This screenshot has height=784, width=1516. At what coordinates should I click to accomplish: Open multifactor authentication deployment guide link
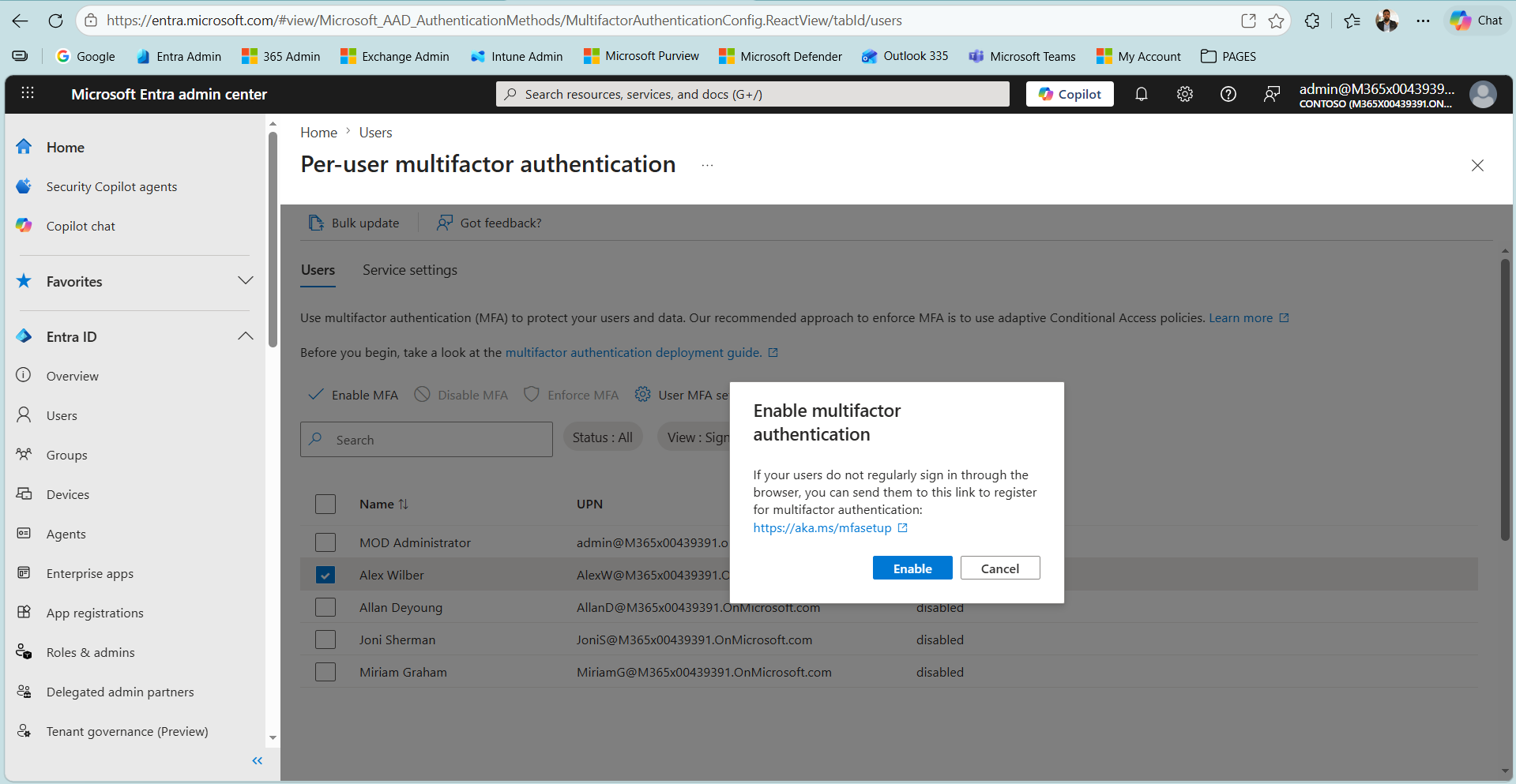coord(641,353)
